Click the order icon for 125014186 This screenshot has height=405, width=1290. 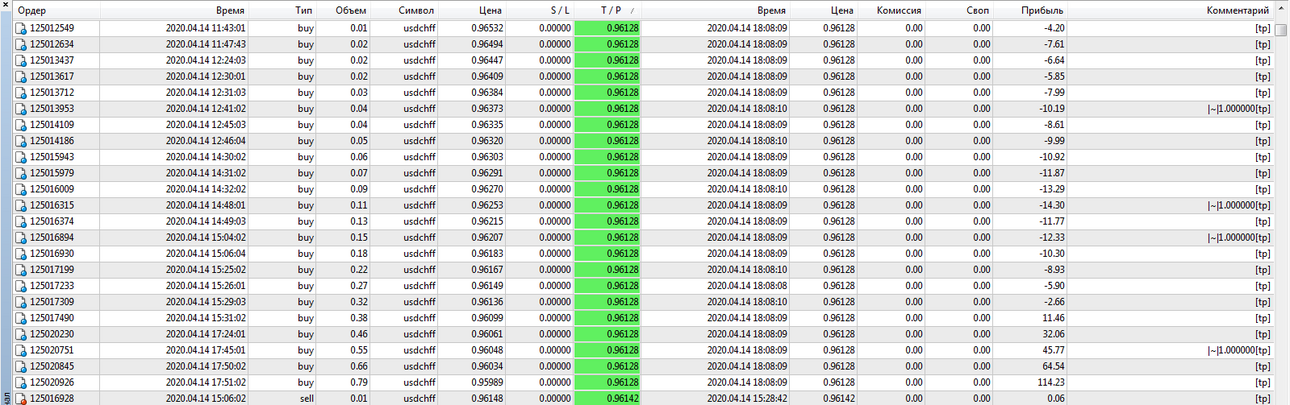point(21,141)
